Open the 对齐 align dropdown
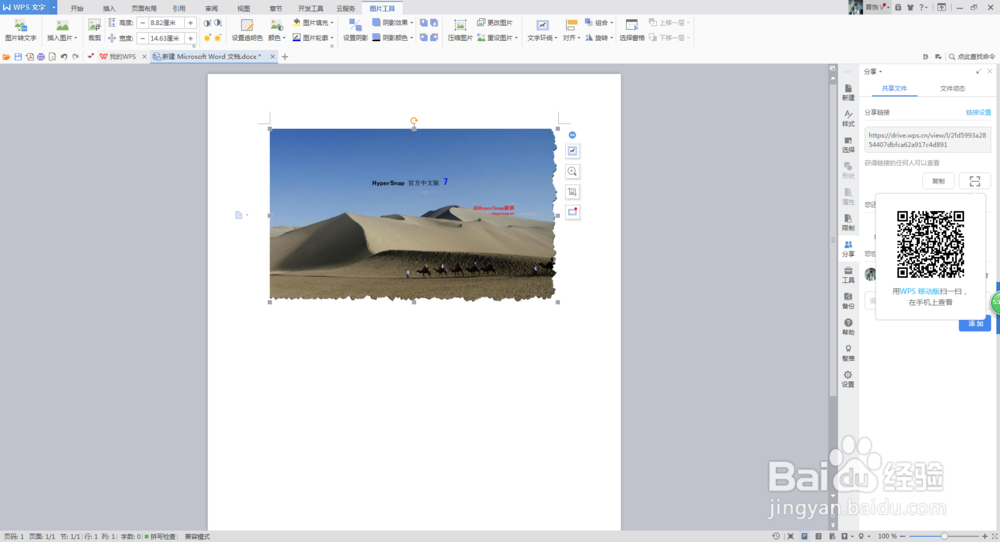Image resolution: width=1000 pixels, height=542 pixels. (572, 38)
